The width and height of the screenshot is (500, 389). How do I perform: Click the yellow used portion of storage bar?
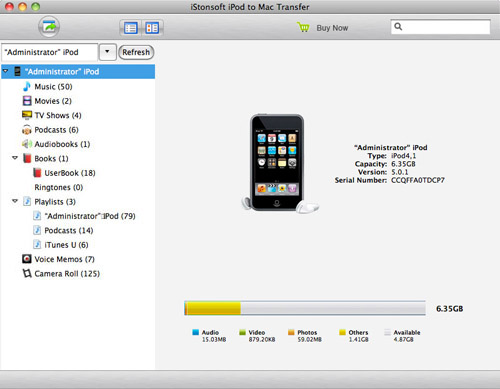coord(213,308)
